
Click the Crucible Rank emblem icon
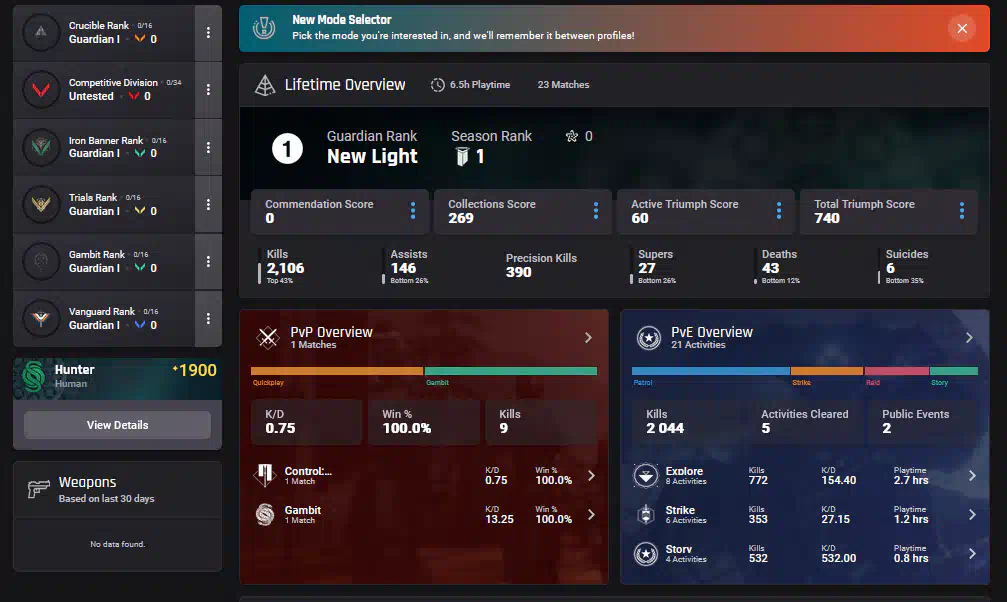click(x=41, y=32)
